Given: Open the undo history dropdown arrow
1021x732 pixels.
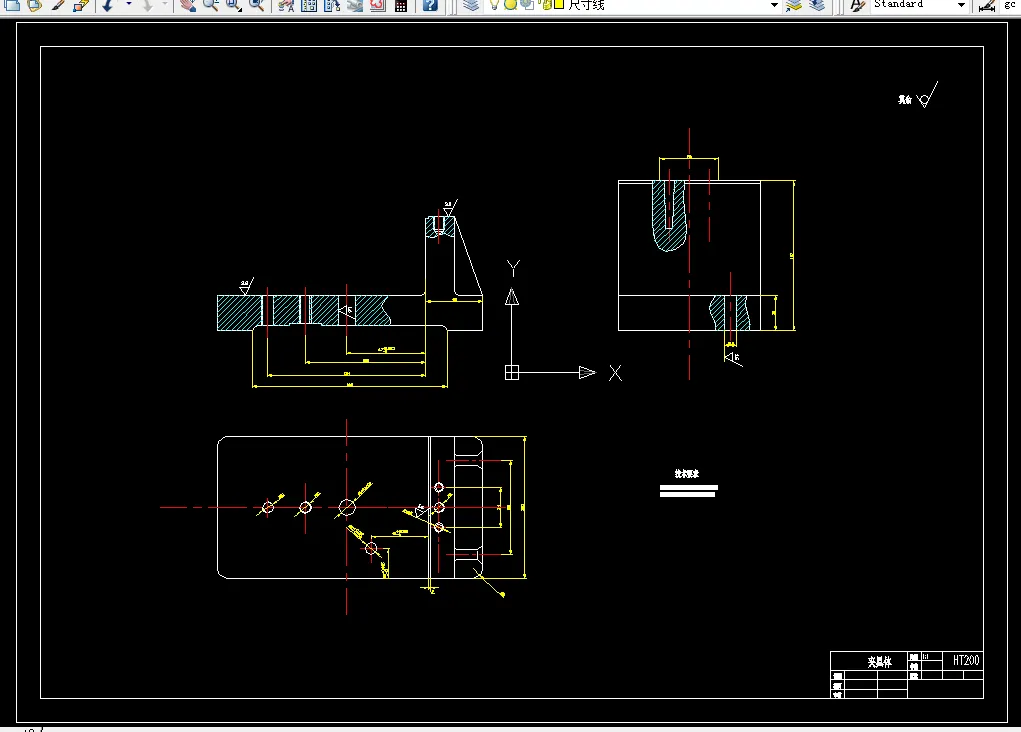Looking at the screenshot, I should pos(128,5).
